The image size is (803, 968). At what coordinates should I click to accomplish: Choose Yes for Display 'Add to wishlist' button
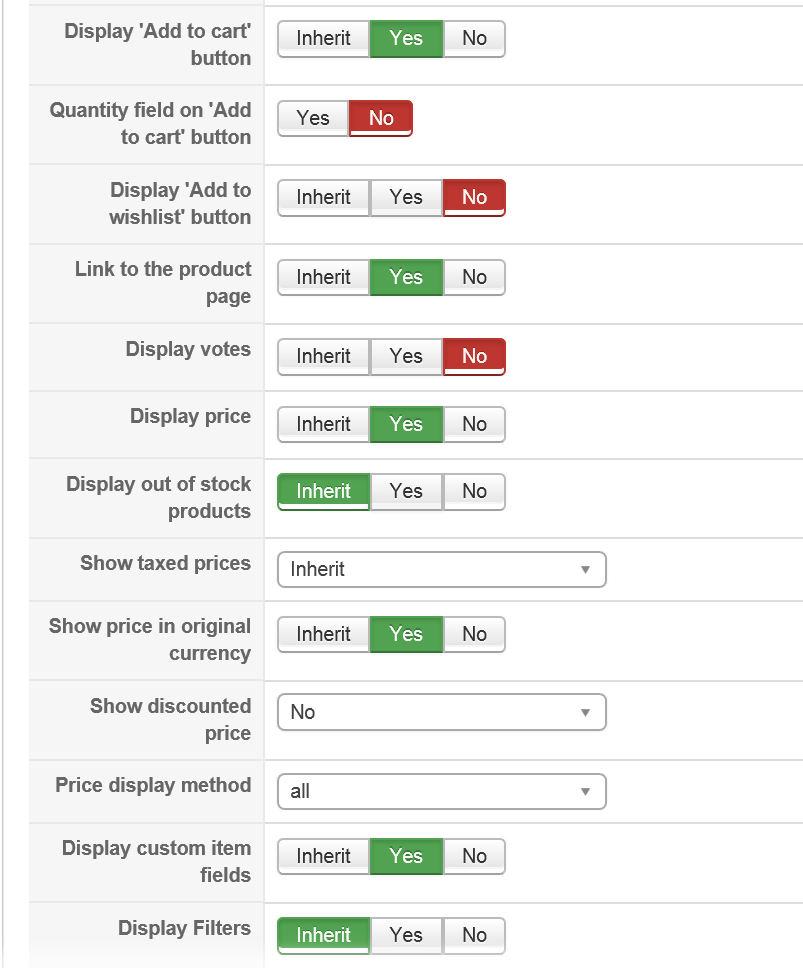pos(406,198)
